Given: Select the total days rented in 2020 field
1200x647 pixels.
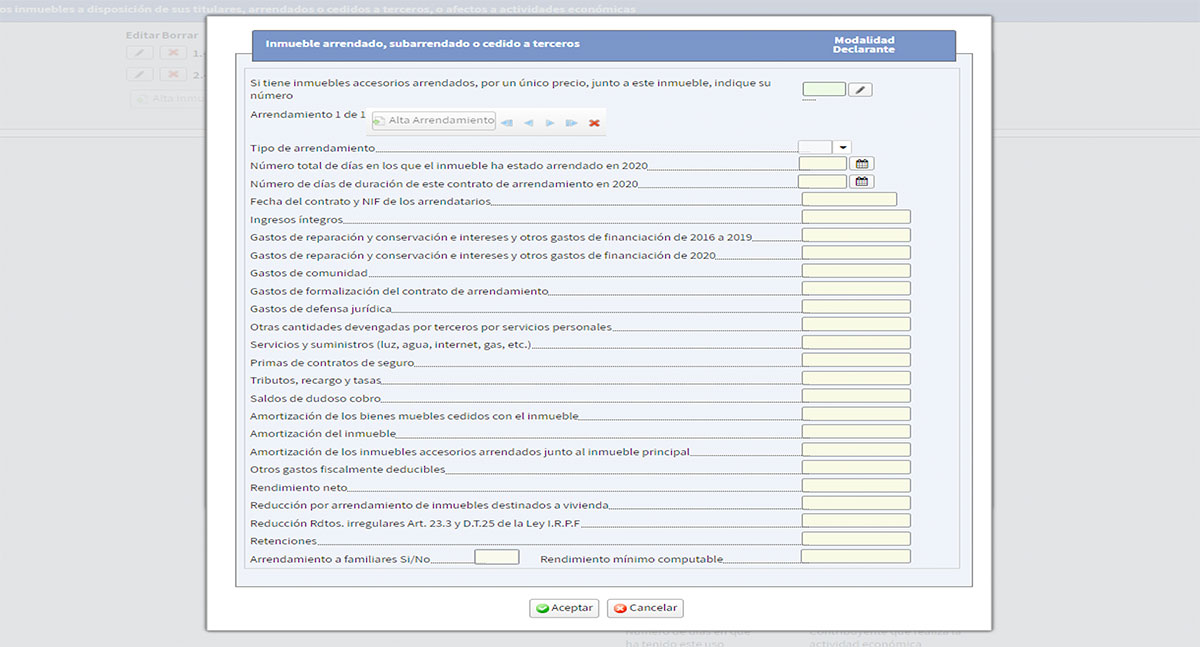Looking at the screenshot, I should (x=823, y=164).
